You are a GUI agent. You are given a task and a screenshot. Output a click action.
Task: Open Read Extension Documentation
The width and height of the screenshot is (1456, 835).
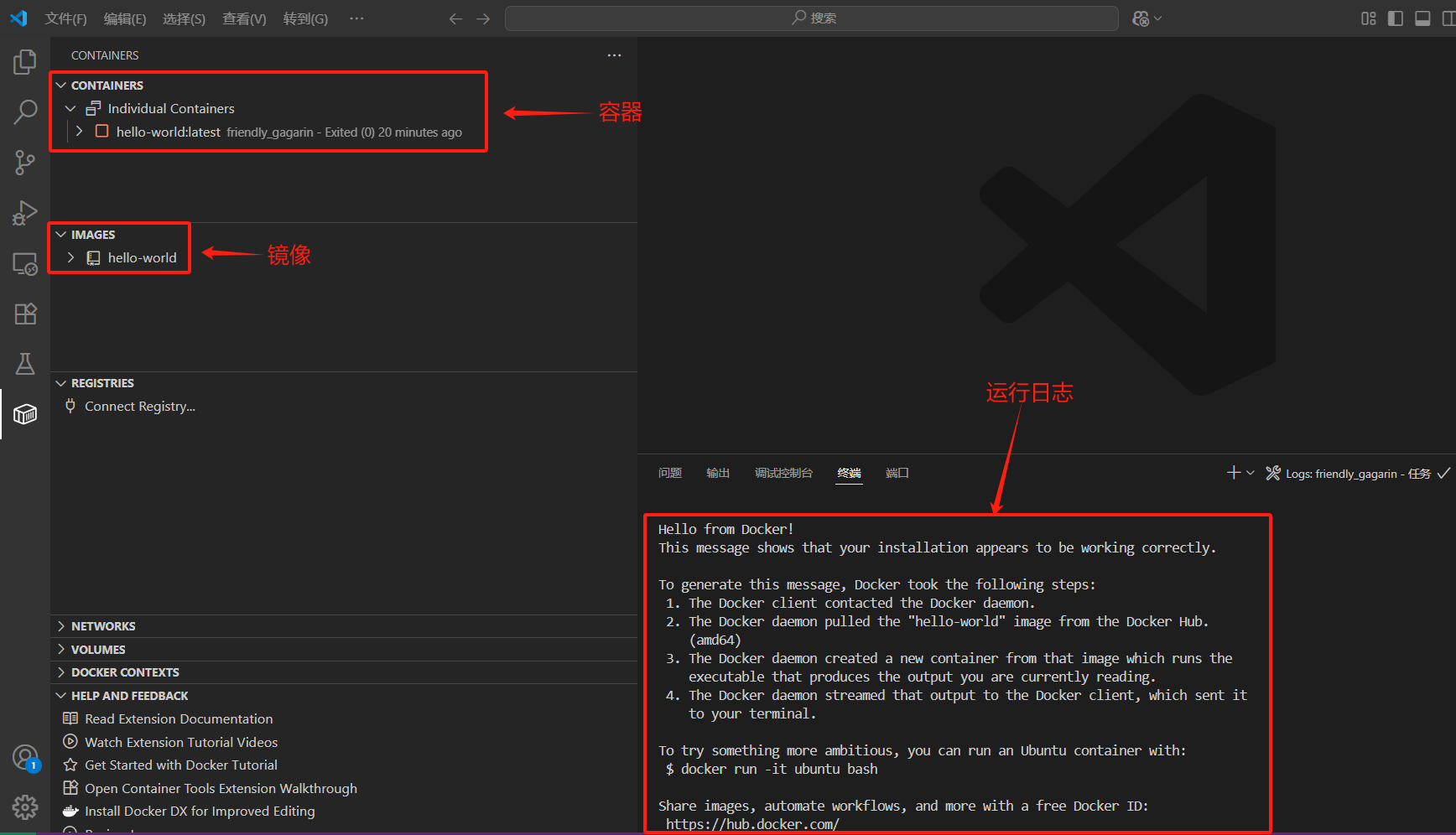coord(179,718)
